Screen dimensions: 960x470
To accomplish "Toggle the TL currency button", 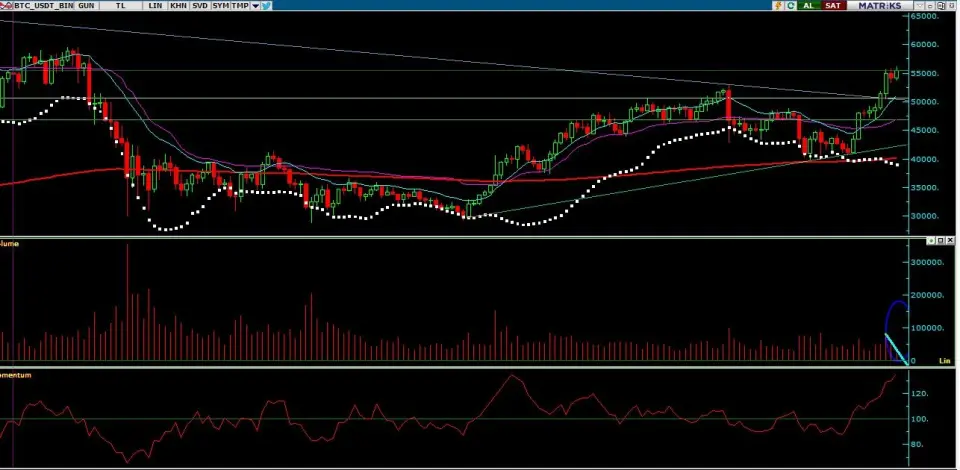I will pos(120,6).
